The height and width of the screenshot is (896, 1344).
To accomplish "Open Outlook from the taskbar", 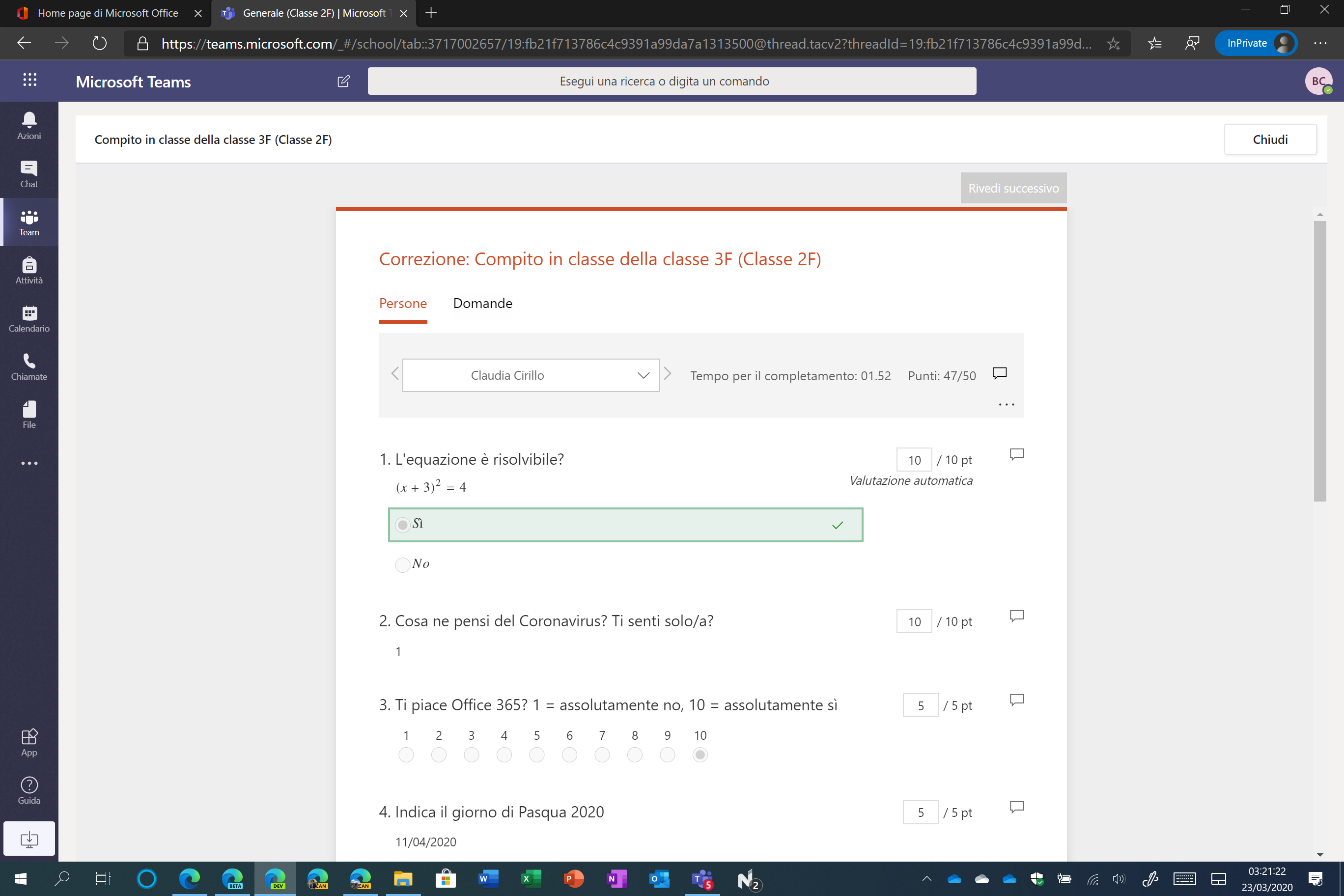I will click(659, 879).
